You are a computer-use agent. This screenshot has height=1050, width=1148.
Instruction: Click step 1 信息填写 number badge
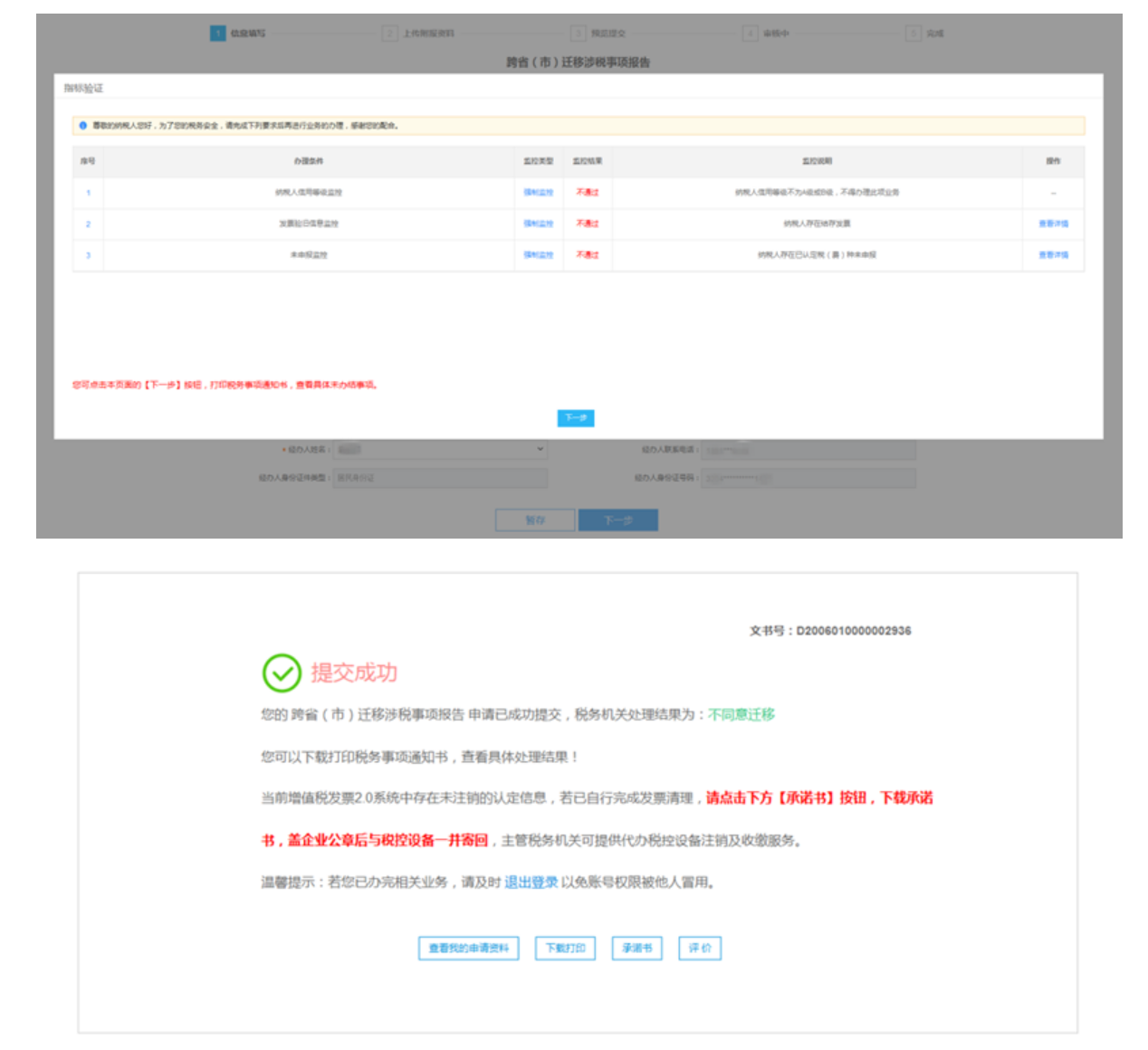[x=217, y=33]
